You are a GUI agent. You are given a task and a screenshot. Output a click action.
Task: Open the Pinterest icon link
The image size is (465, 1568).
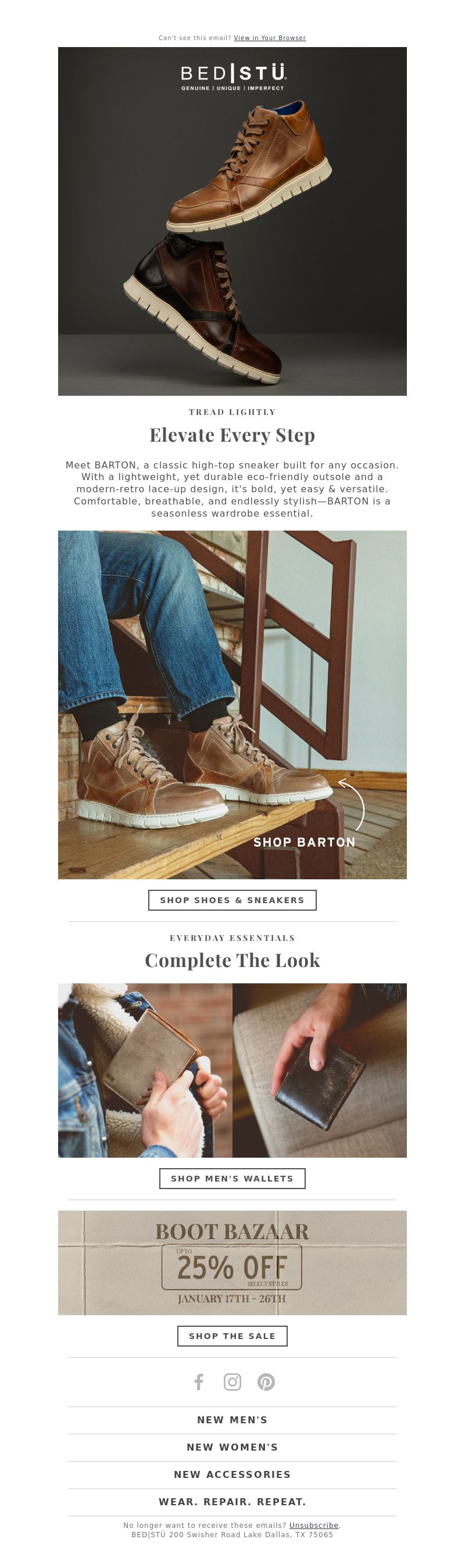tap(266, 1382)
